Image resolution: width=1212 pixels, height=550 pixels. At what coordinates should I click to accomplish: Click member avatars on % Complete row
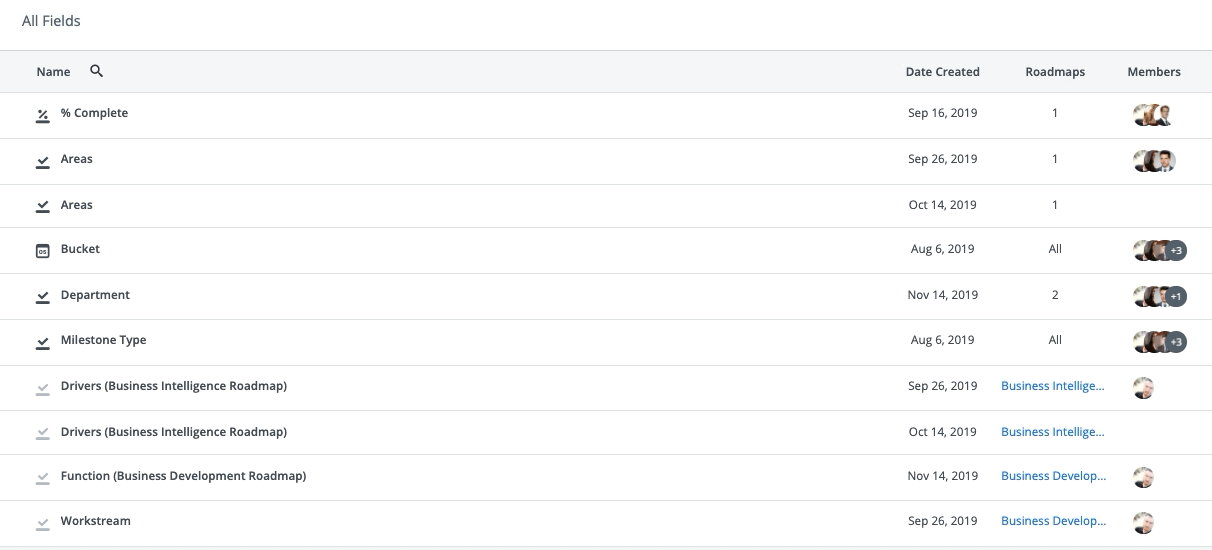pos(1153,115)
